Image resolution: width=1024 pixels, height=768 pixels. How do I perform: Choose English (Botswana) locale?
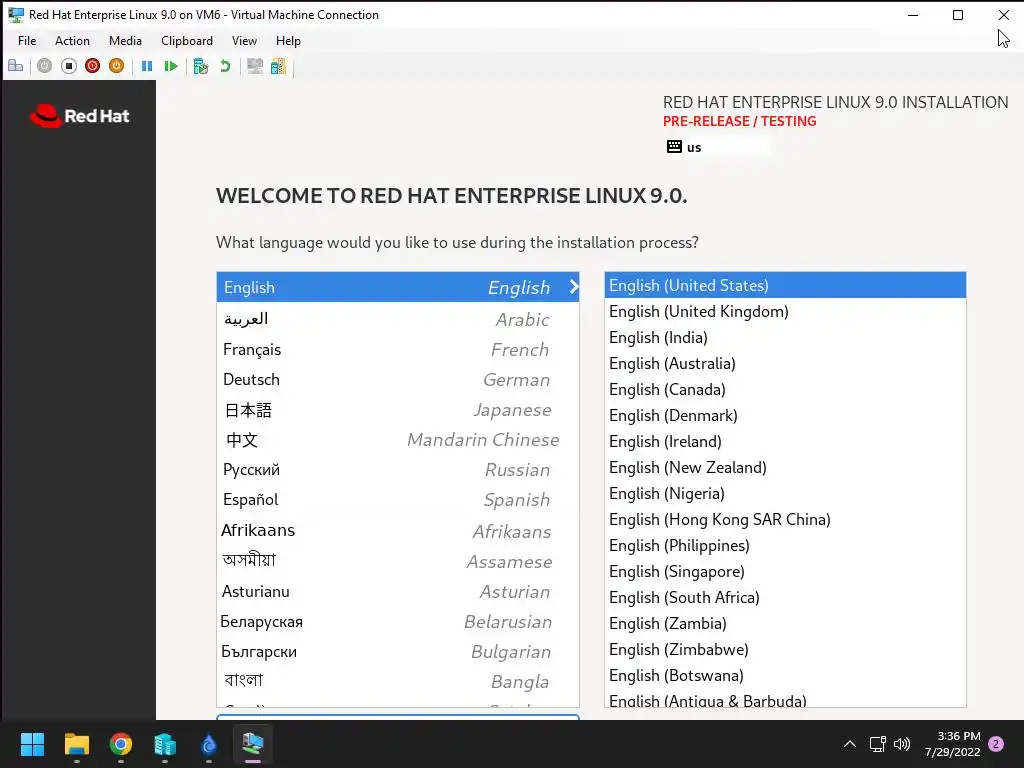click(785, 675)
